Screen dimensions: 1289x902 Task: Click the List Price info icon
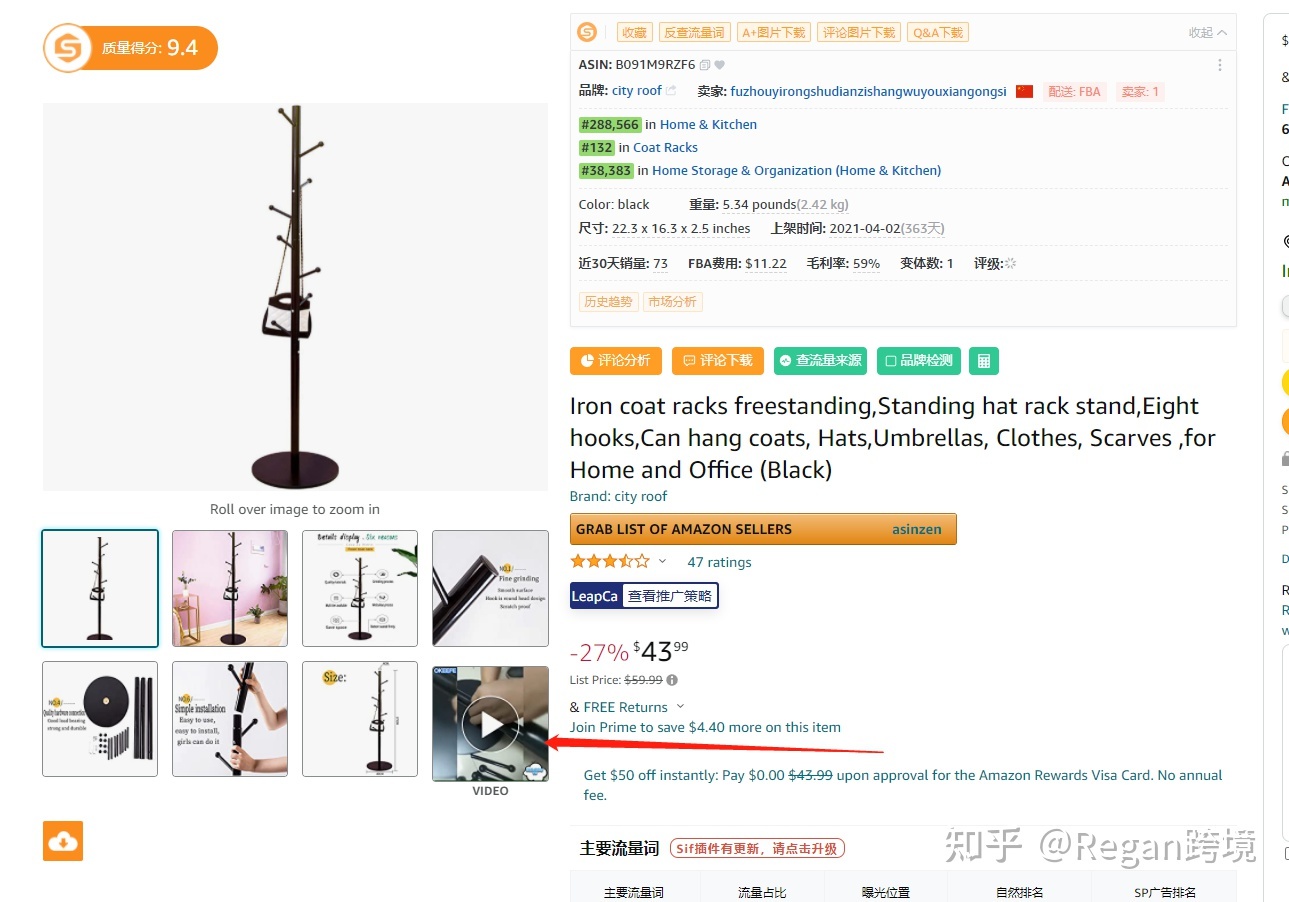point(672,680)
